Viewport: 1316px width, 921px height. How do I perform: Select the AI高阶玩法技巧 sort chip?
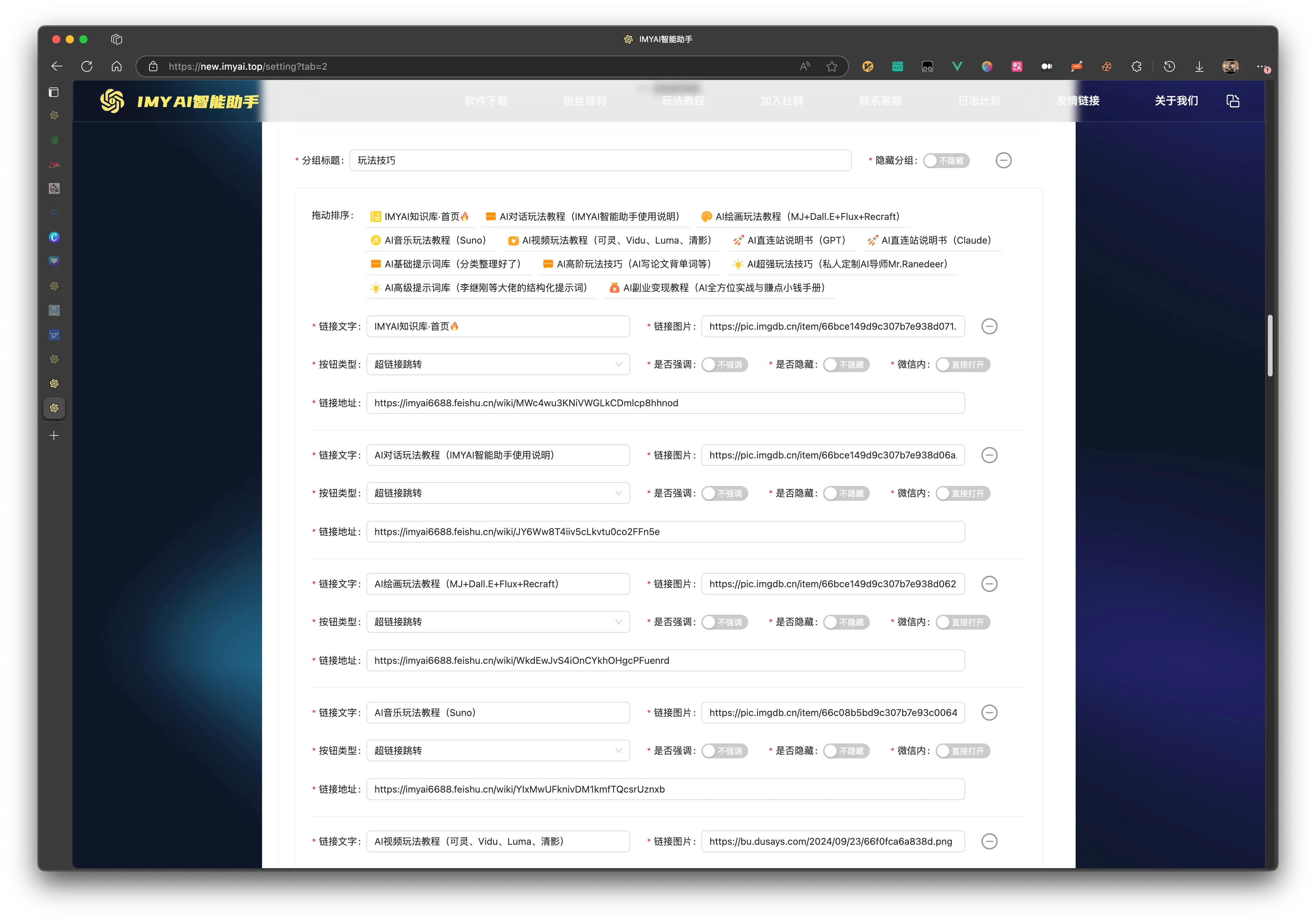[x=629, y=264]
